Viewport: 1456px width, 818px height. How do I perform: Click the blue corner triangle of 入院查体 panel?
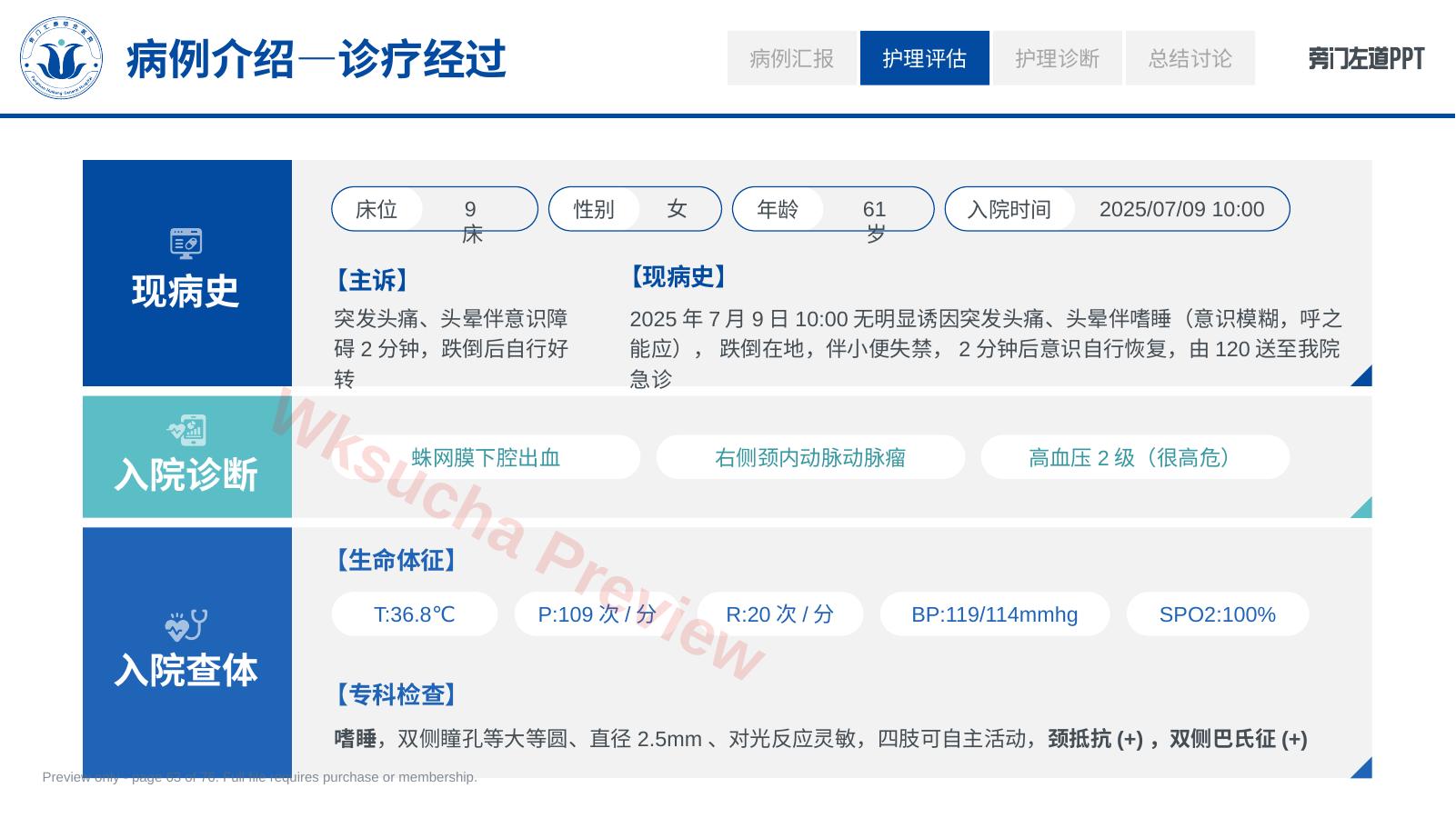click(x=1364, y=770)
